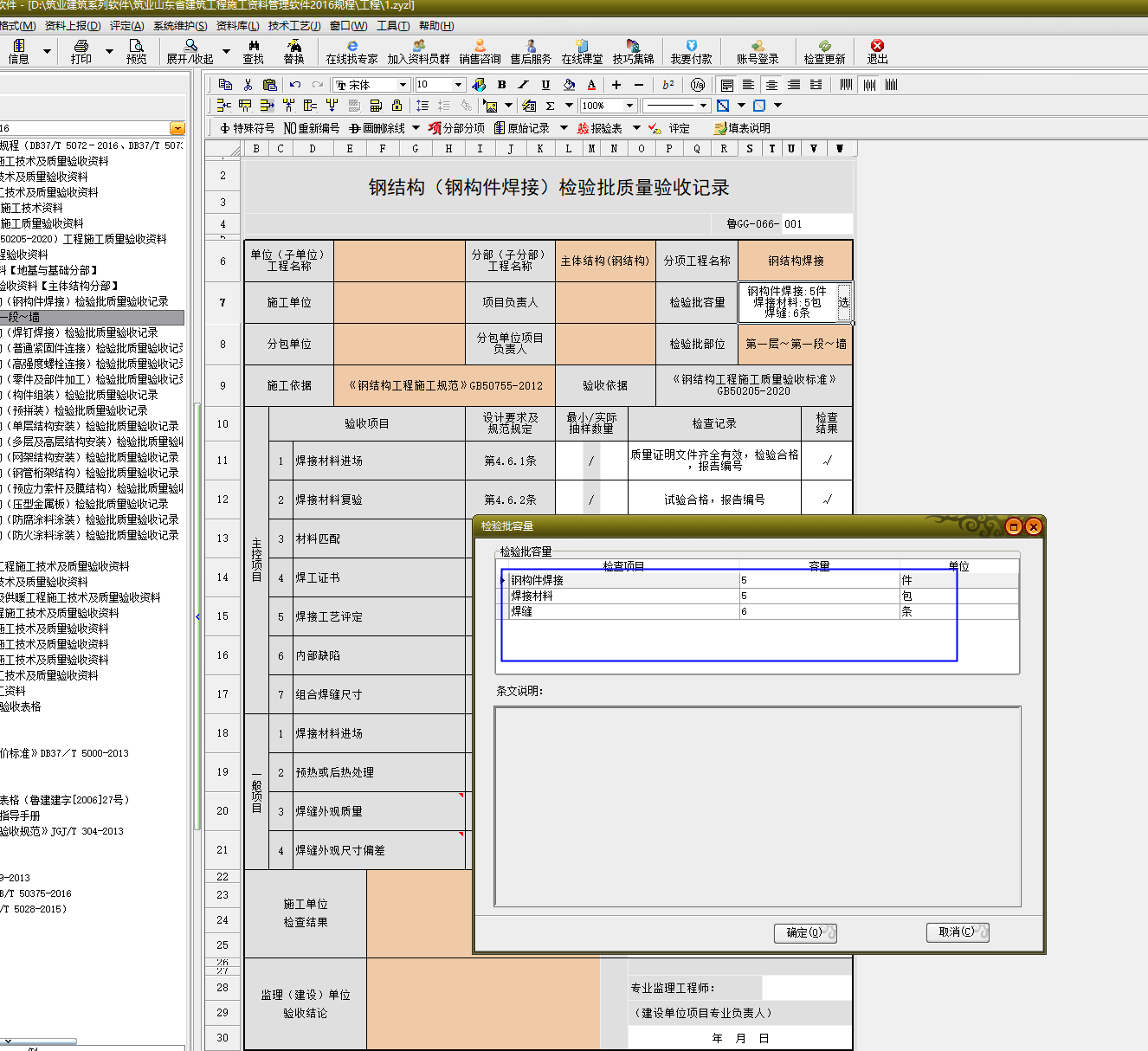Expand the 原始记录 dropdown arrow

564,128
